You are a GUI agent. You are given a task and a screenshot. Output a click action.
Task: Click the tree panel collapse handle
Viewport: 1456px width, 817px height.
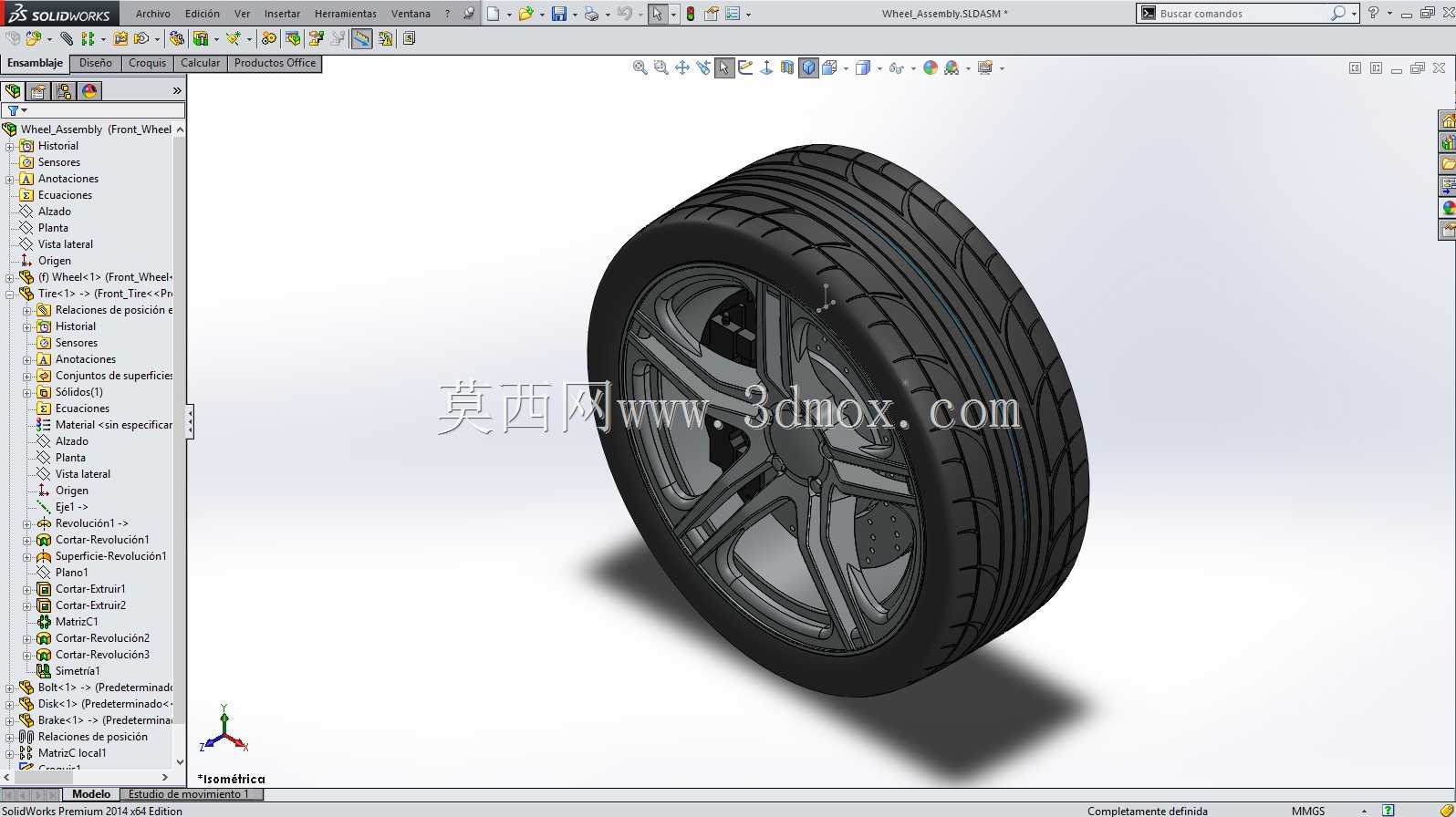[190, 422]
